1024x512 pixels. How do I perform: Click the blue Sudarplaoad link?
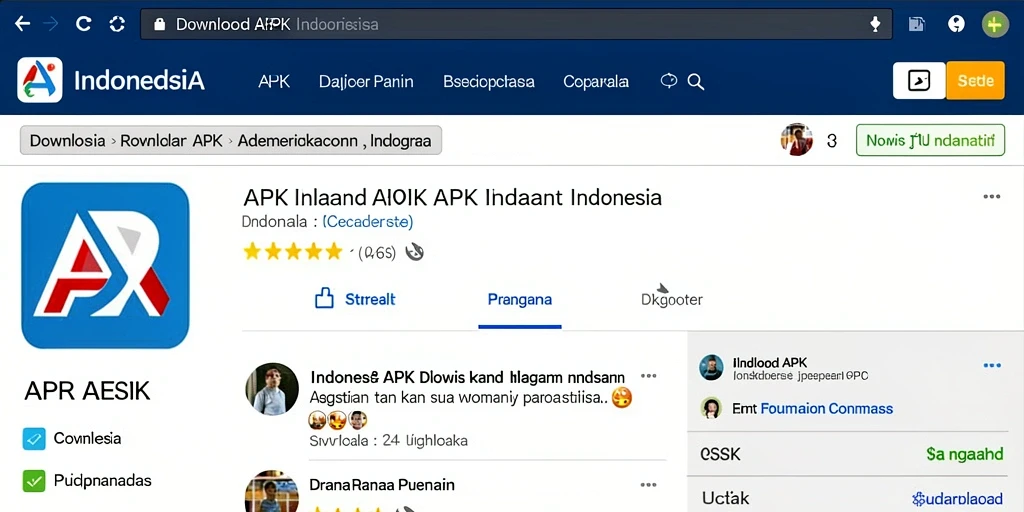point(957,500)
